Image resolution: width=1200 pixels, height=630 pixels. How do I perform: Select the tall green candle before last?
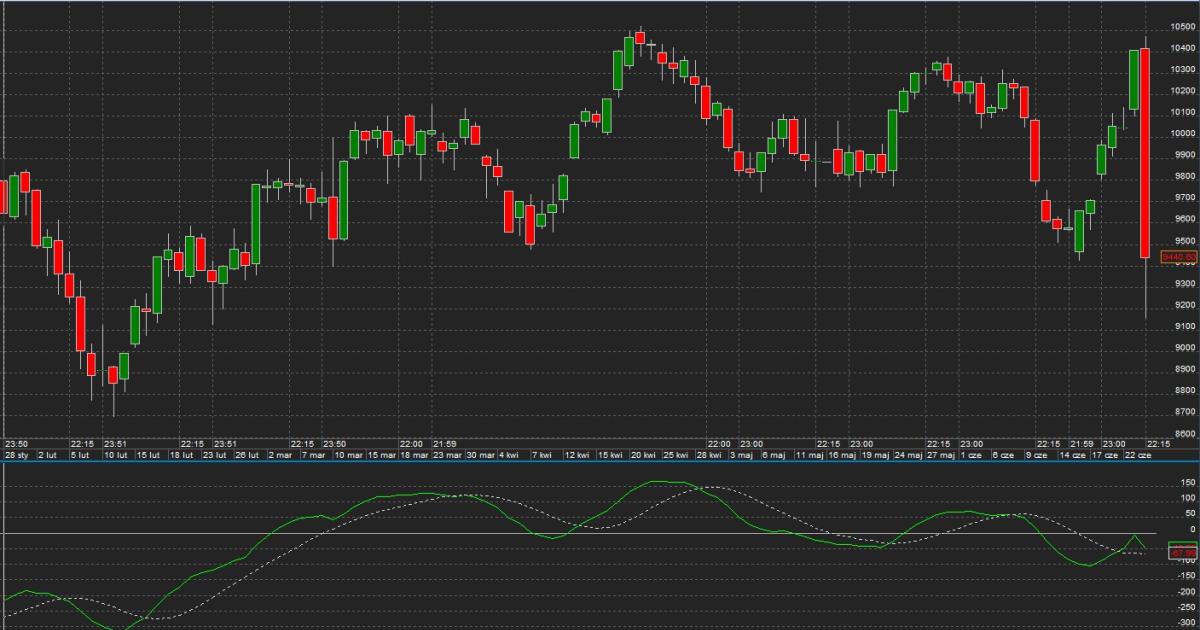coord(1134,80)
